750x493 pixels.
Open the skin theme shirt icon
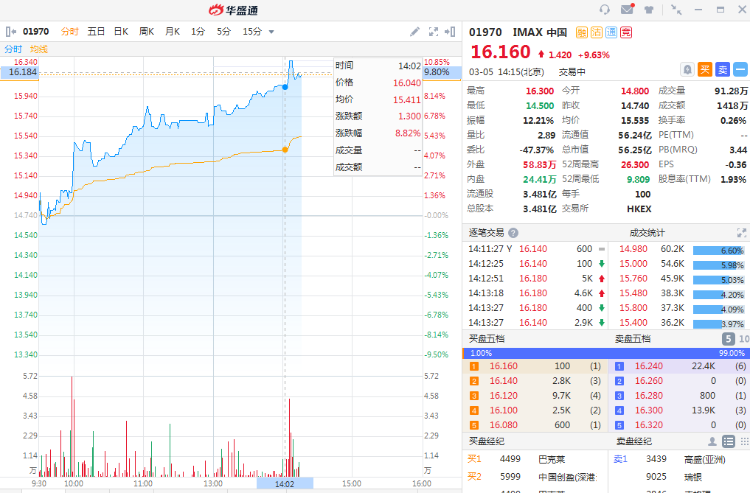[x=649, y=10]
